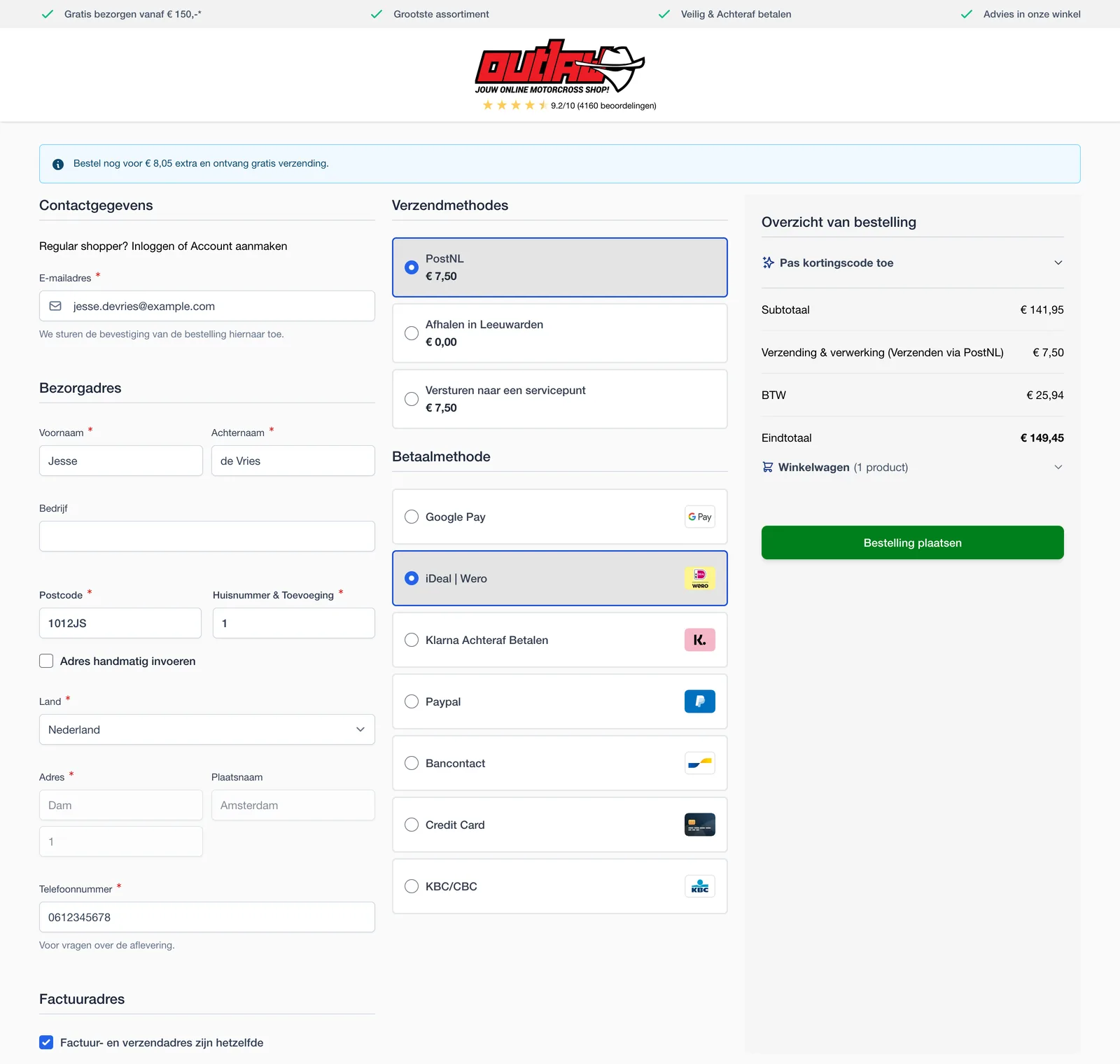
Task: Click the Outlaw motocross shop logo
Action: [x=559, y=66]
